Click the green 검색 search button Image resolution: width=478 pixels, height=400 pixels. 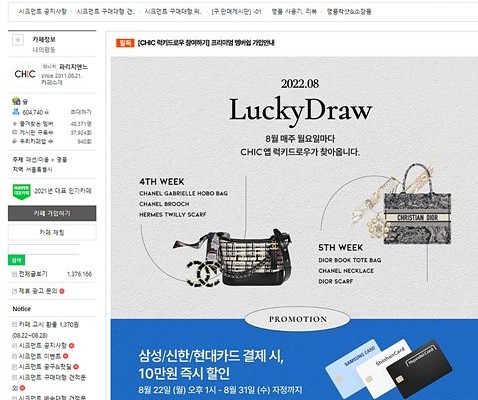click(16, 260)
